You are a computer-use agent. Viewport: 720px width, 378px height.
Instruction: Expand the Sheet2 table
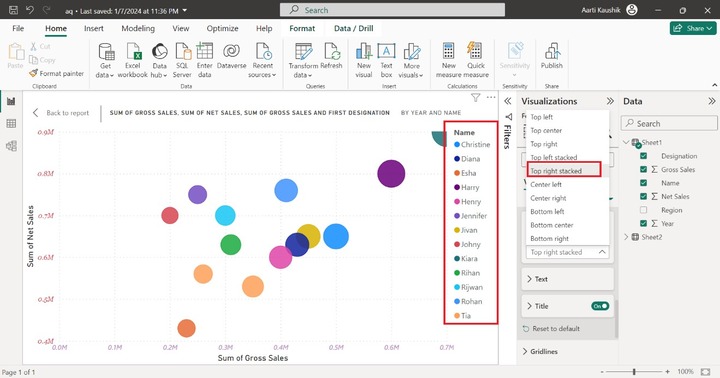(626, 237)
